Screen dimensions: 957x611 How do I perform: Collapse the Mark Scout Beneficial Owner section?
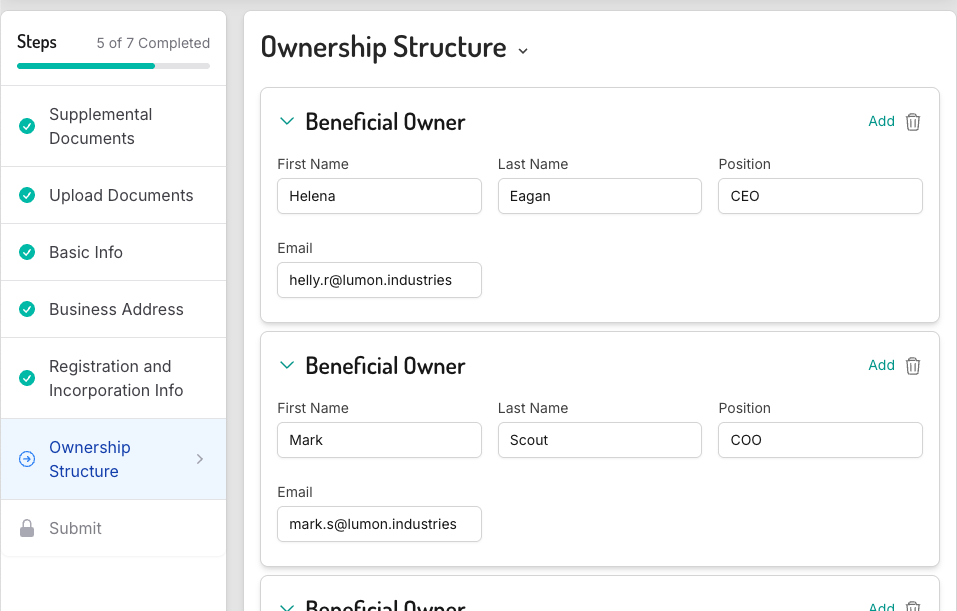coord(287,366)
